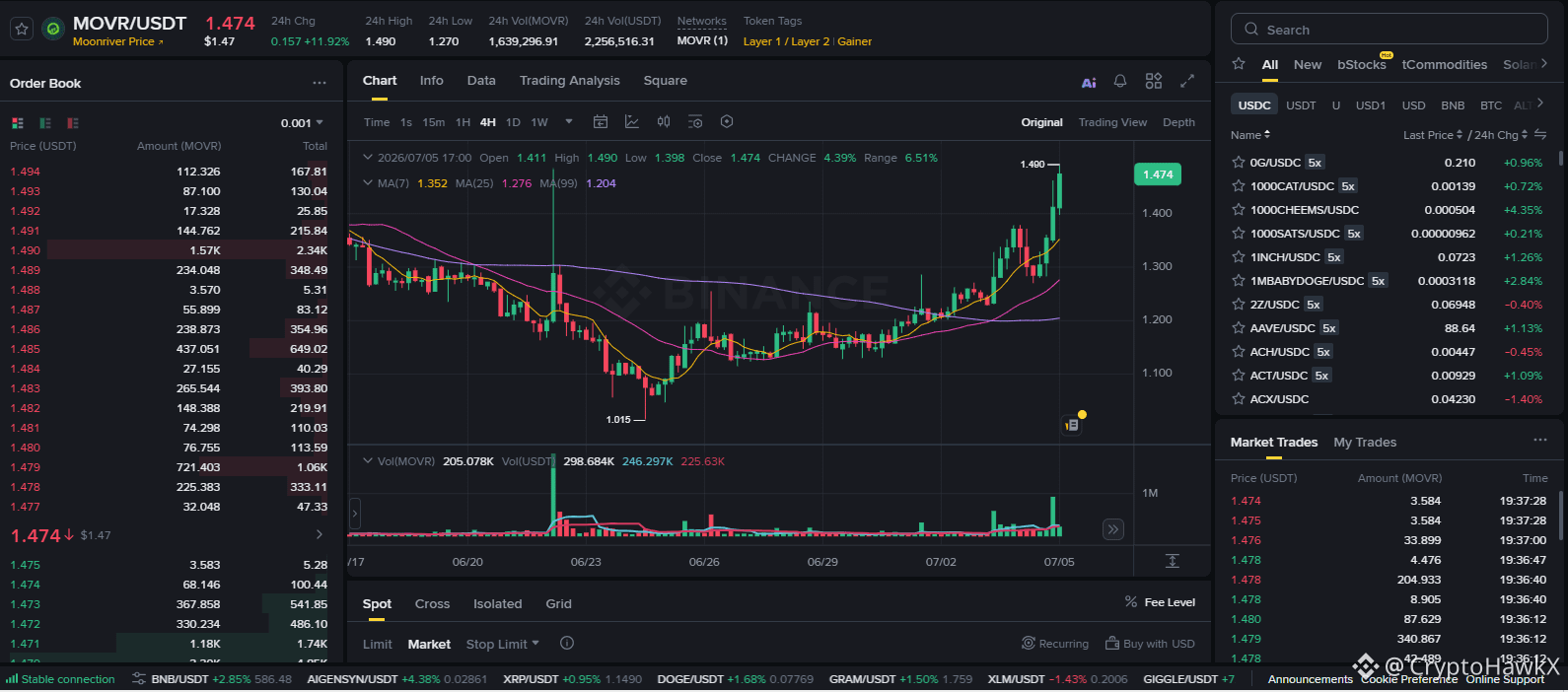Screen dimensions: 1568x692
Task: Open Announcements in the footer
Action: coord(1310,679)
